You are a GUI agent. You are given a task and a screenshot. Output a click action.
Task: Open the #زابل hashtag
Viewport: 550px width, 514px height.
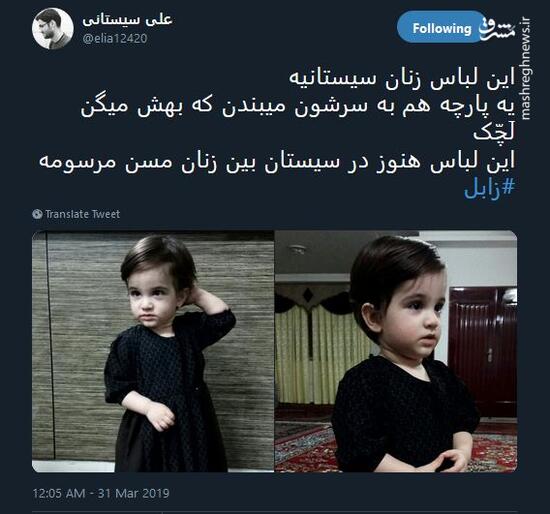click(489, 190)
